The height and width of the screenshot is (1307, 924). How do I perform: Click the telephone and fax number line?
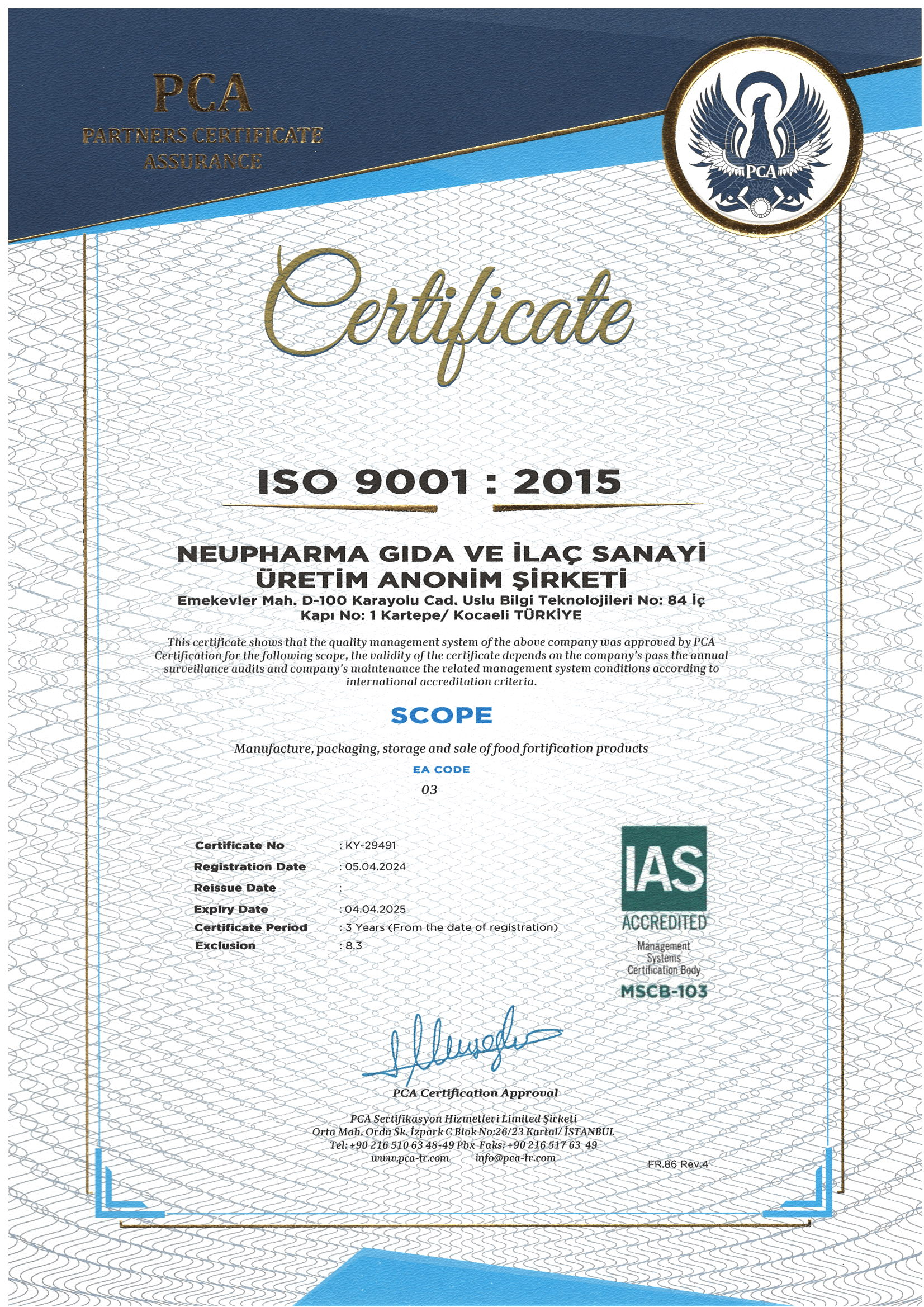pyautogui.click(x=463, y=1144)
